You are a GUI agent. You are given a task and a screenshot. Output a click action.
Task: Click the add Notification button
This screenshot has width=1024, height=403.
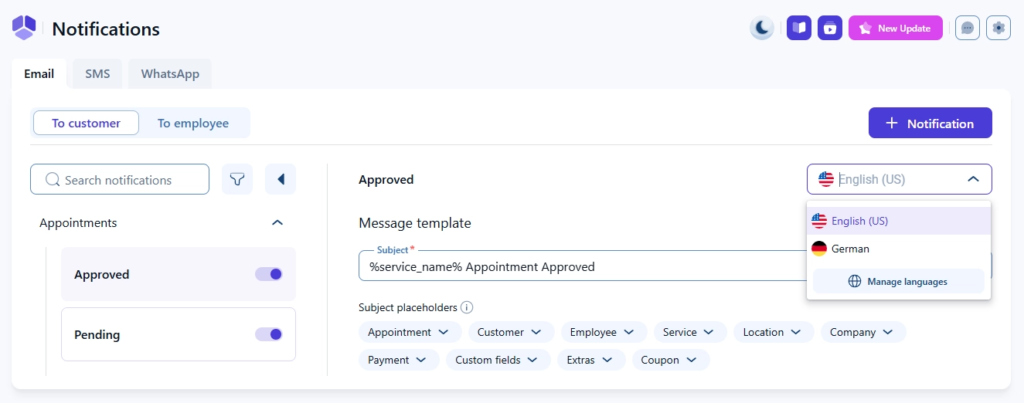[929, 123]
